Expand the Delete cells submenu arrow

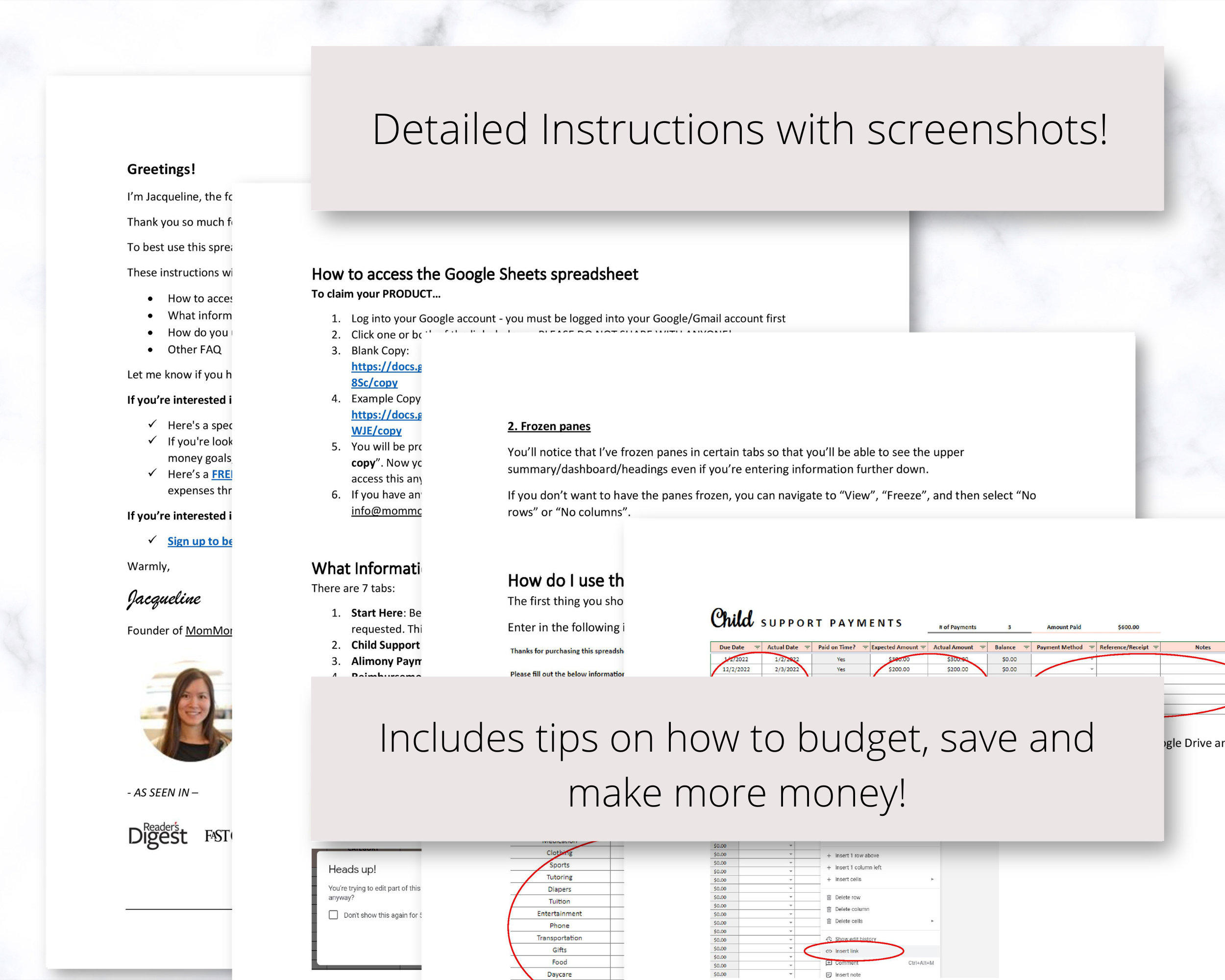pyautogui.click(x=932, y=921)
